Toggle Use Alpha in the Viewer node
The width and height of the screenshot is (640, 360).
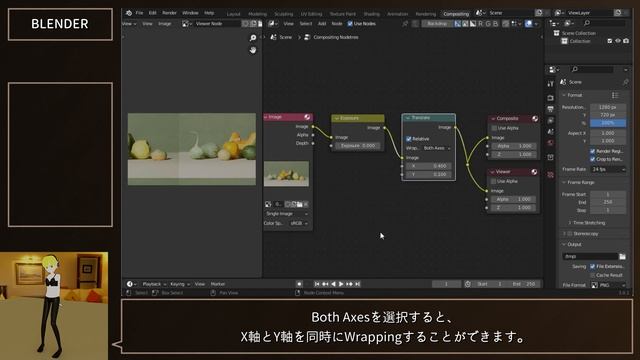pyautogui.click(x=493, y=181)
